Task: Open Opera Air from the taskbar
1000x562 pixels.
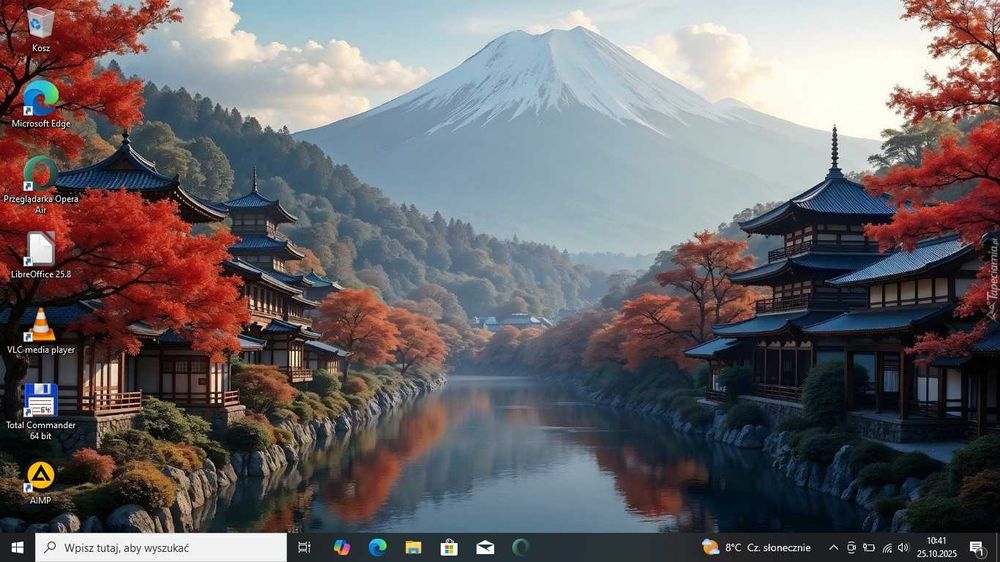Action: pyautogui.click(x=521, y=547)
